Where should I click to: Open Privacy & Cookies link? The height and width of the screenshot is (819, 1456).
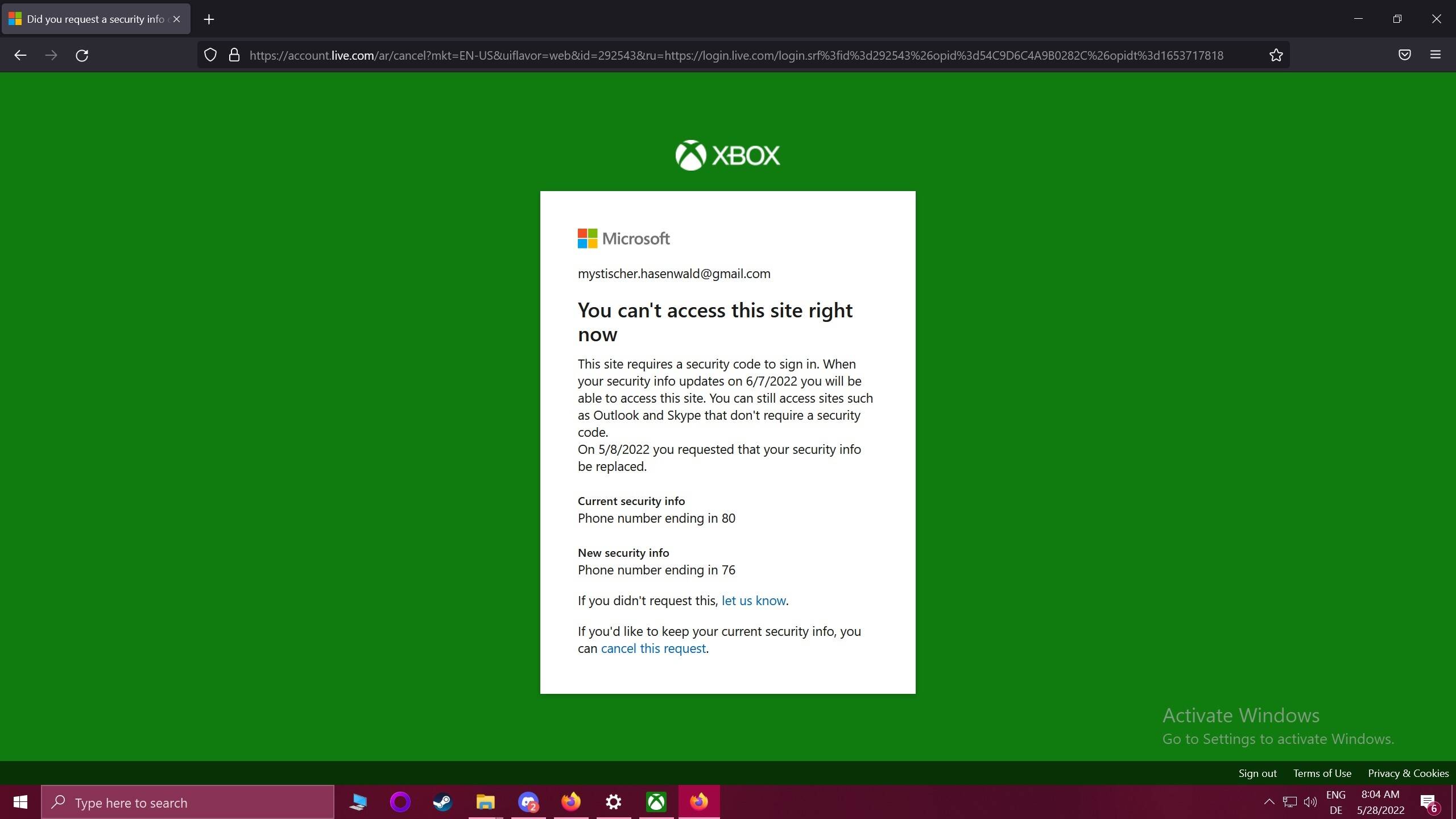1408,773
